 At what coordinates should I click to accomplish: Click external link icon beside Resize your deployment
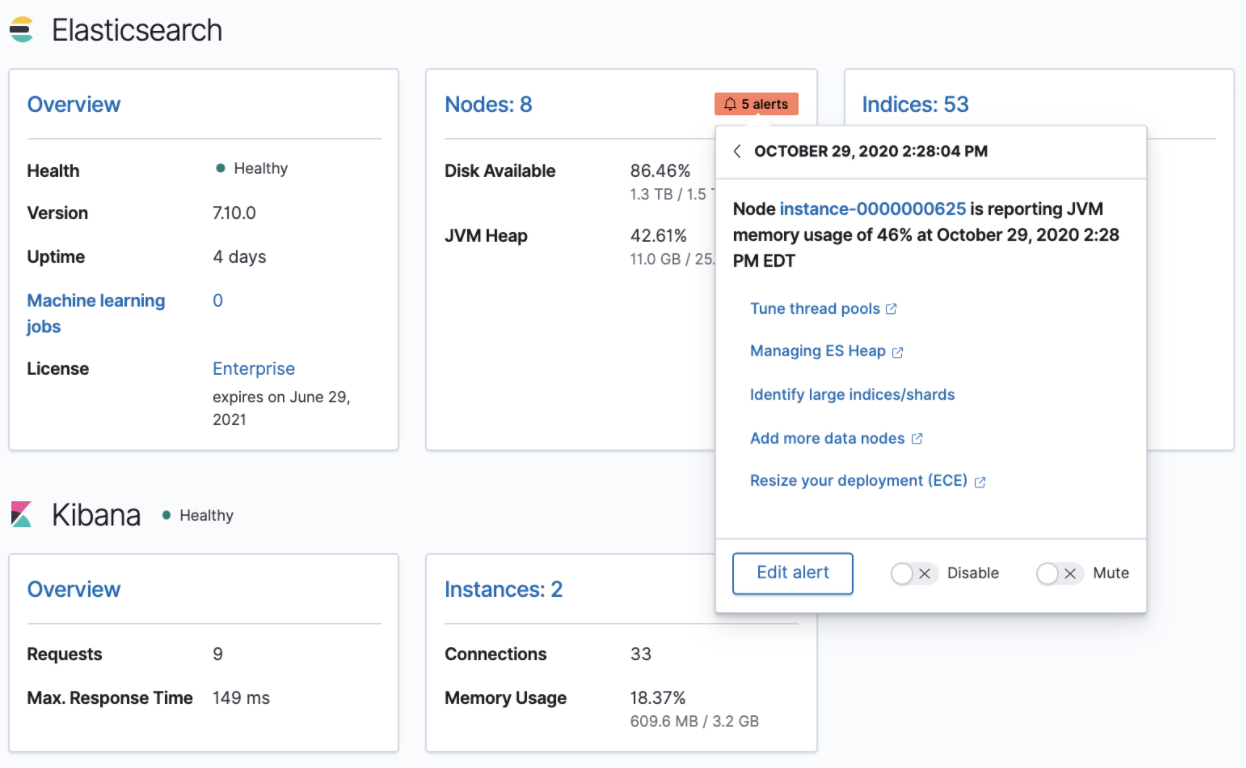[980, 482]
